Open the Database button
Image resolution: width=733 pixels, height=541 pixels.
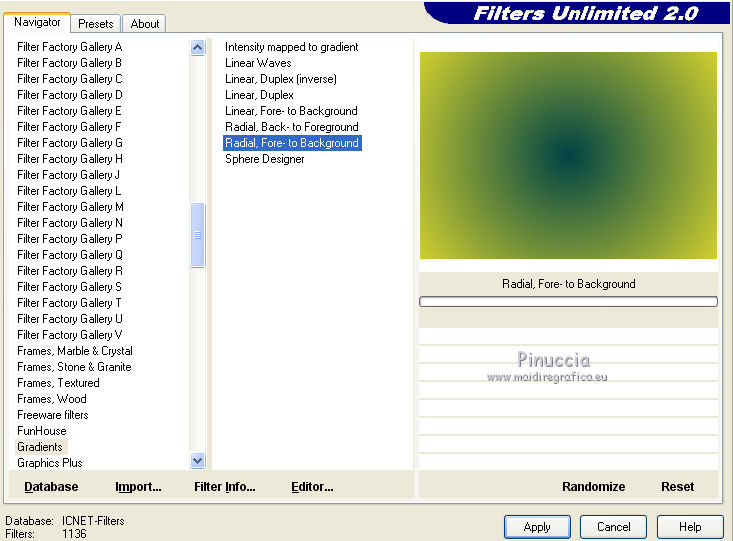(51, 487)
